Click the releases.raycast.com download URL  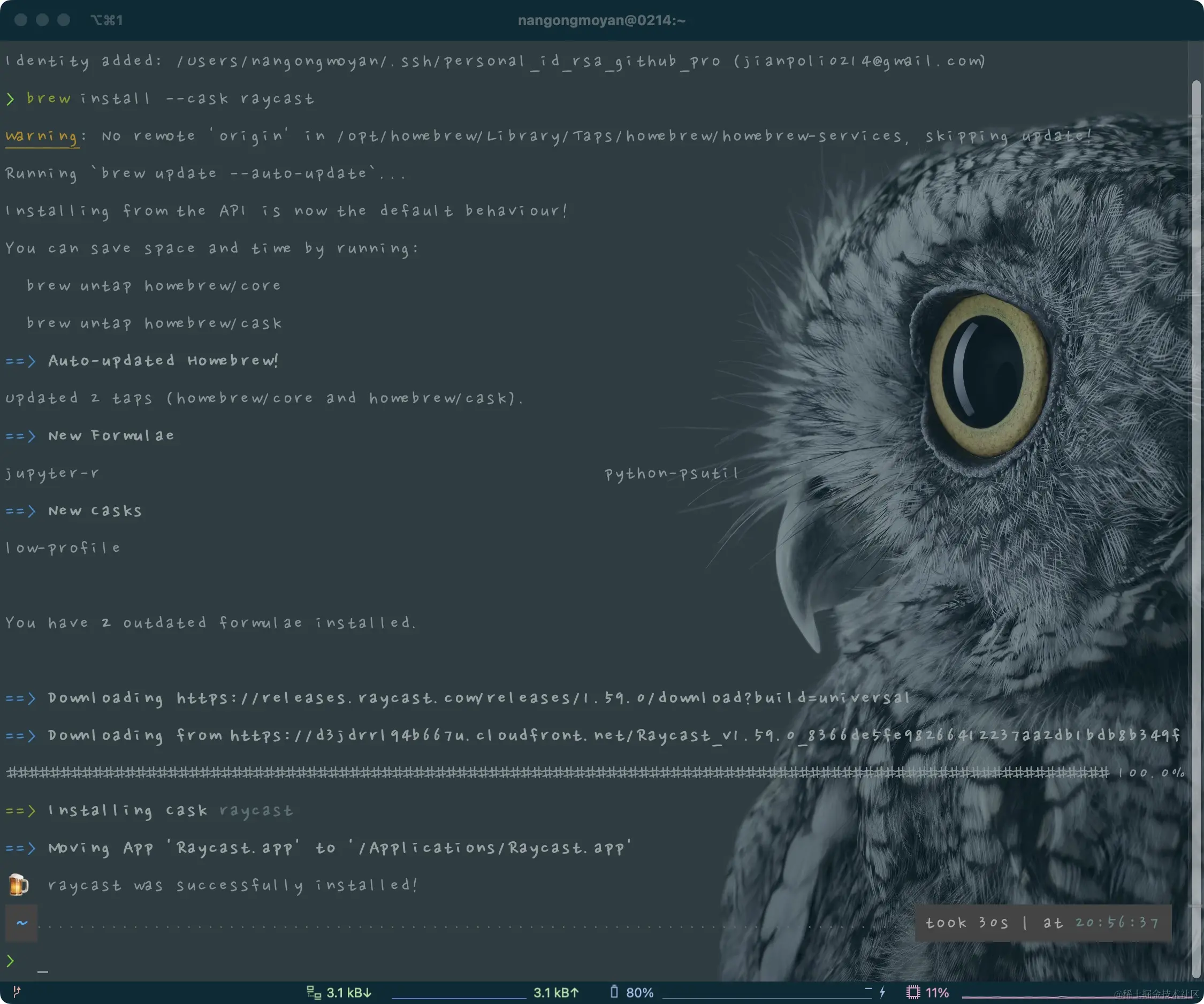tap(544, 698)
